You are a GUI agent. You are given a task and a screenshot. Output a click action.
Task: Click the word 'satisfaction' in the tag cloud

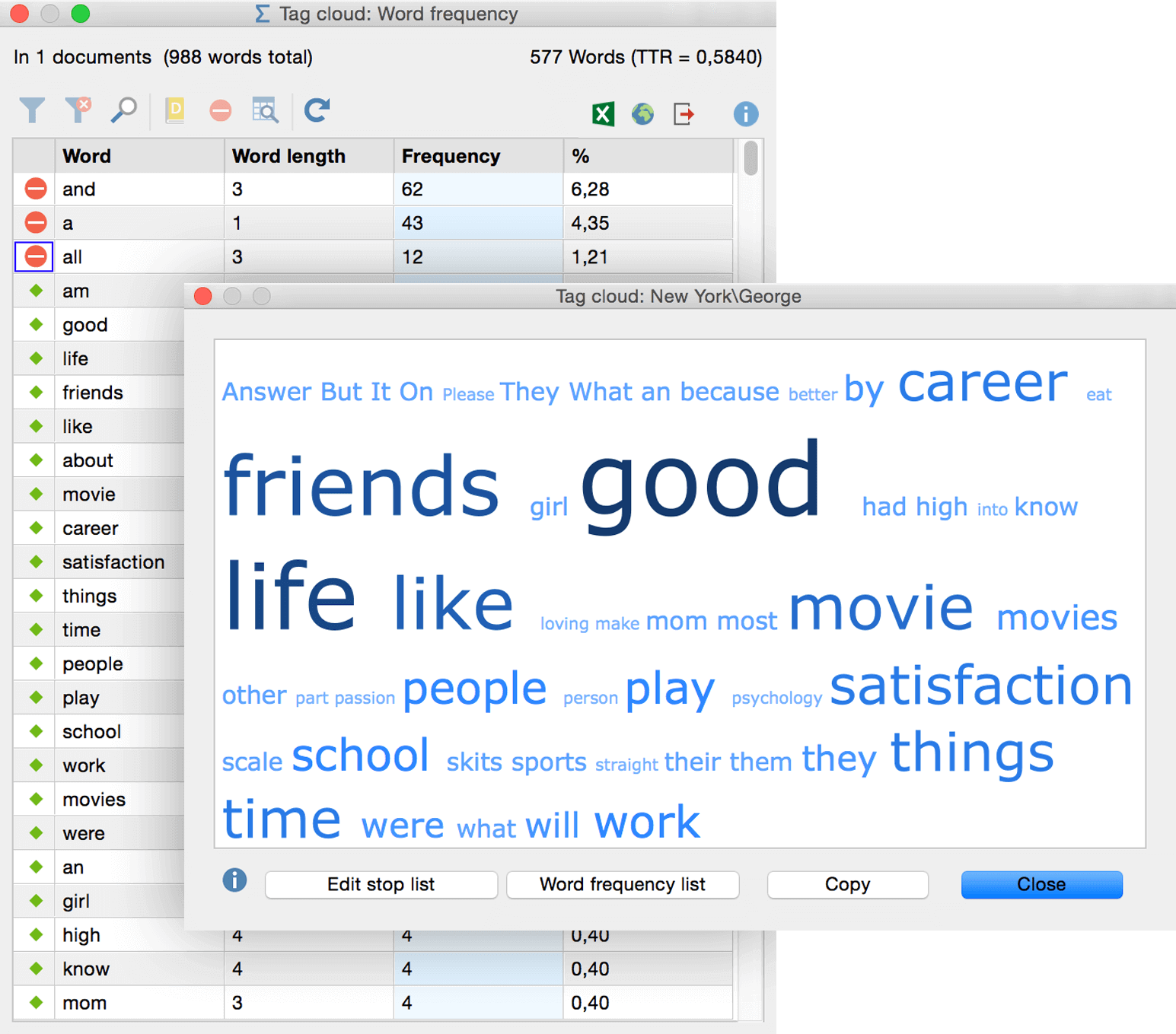pos(981,685)
